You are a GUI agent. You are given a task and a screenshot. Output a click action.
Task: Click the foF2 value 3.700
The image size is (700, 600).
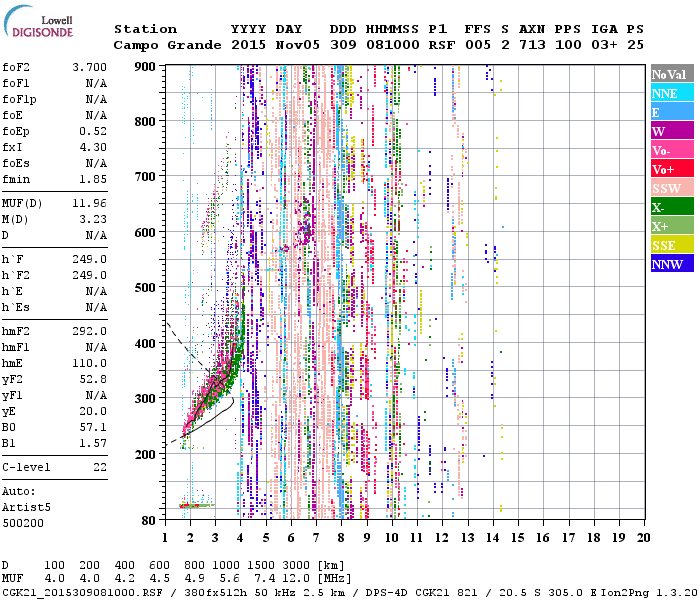tap(89, 67)
